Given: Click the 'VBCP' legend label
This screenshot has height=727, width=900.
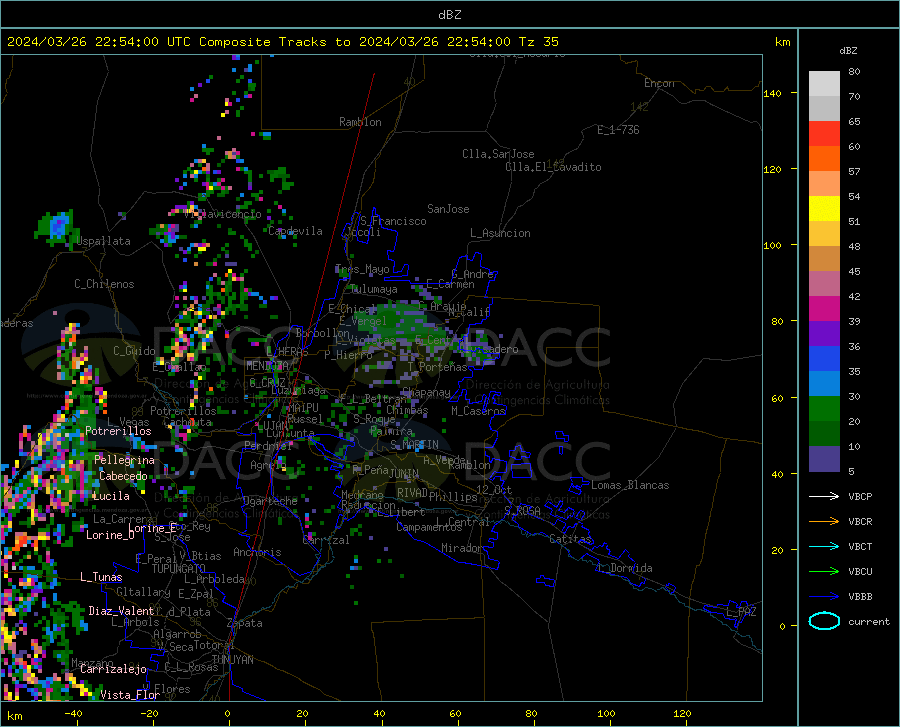Looking at the screenshot, I should tap(860, 496).
